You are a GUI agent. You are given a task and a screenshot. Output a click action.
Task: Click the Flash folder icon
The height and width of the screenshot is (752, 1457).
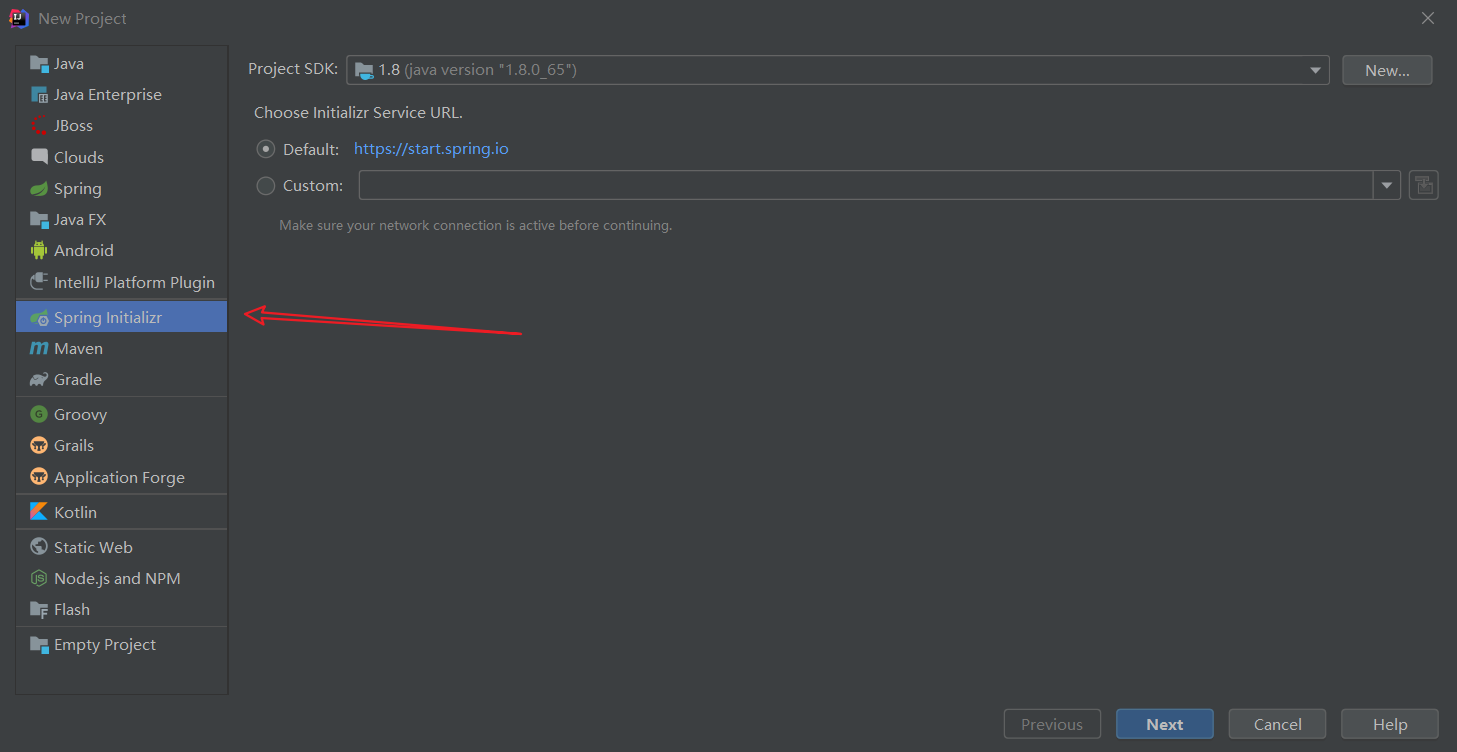(x=39, y=609)
